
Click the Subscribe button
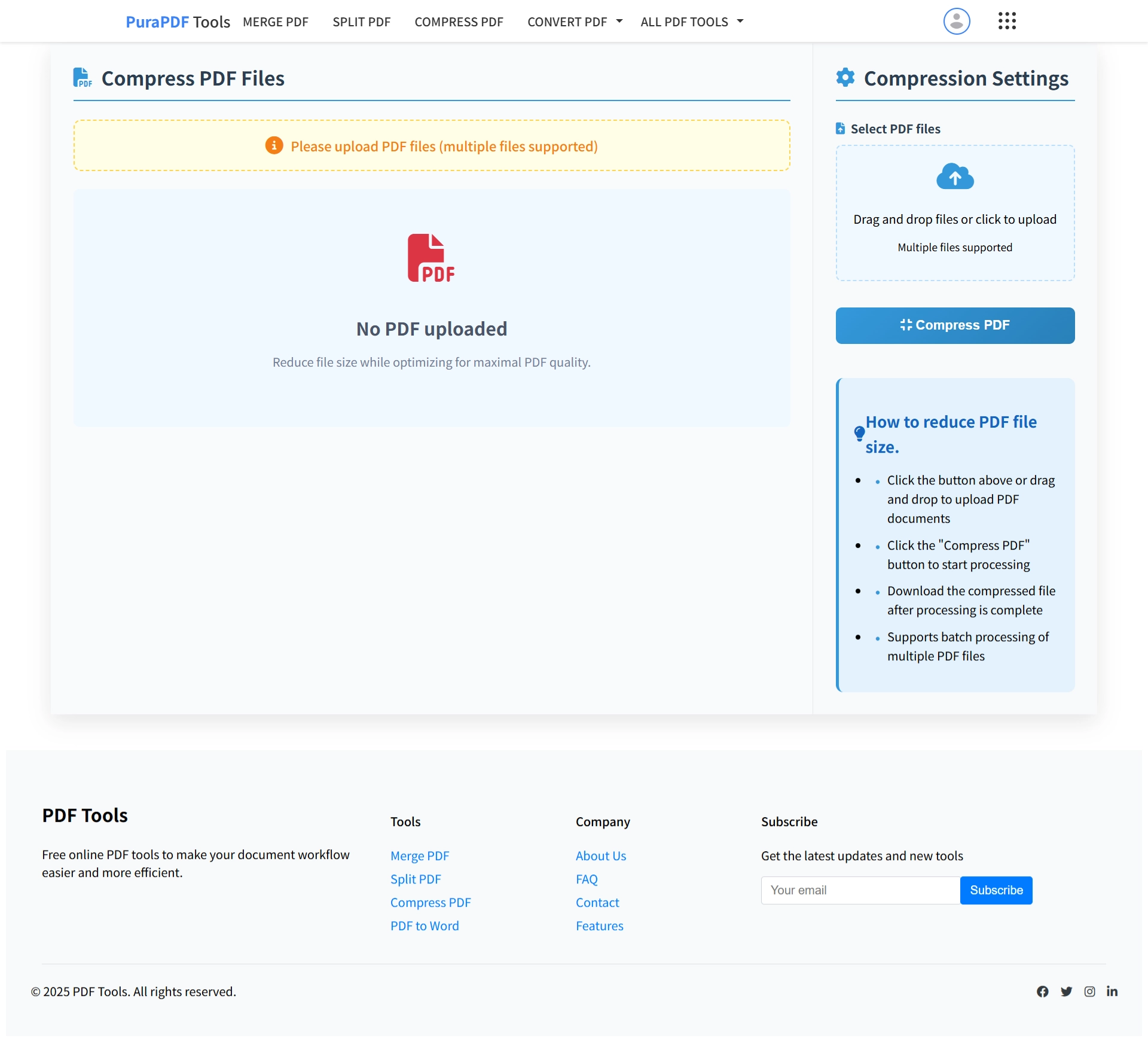point(996,890)
